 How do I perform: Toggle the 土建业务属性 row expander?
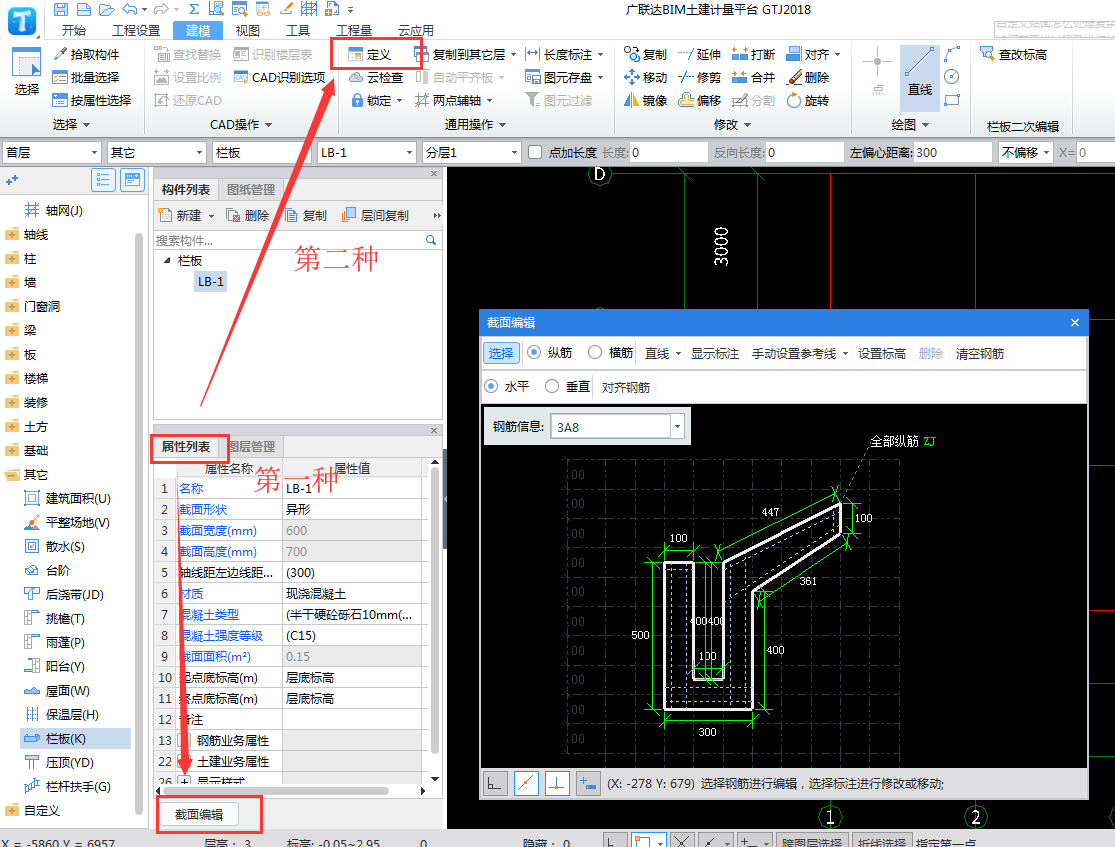coord(184,762)
